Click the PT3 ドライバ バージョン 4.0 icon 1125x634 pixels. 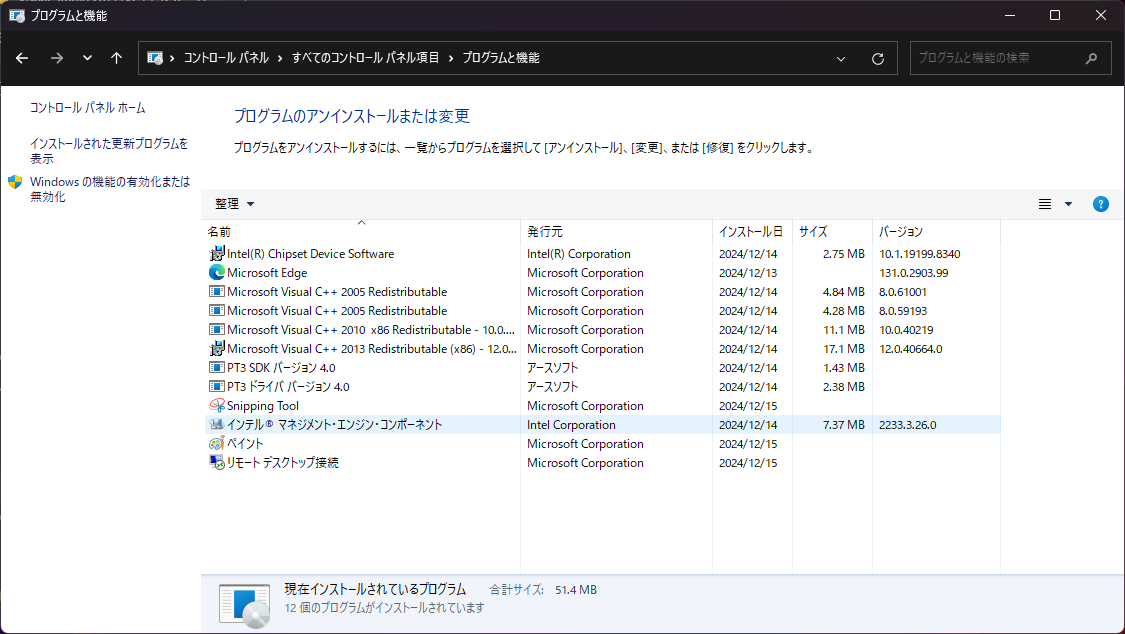(217, 387)
